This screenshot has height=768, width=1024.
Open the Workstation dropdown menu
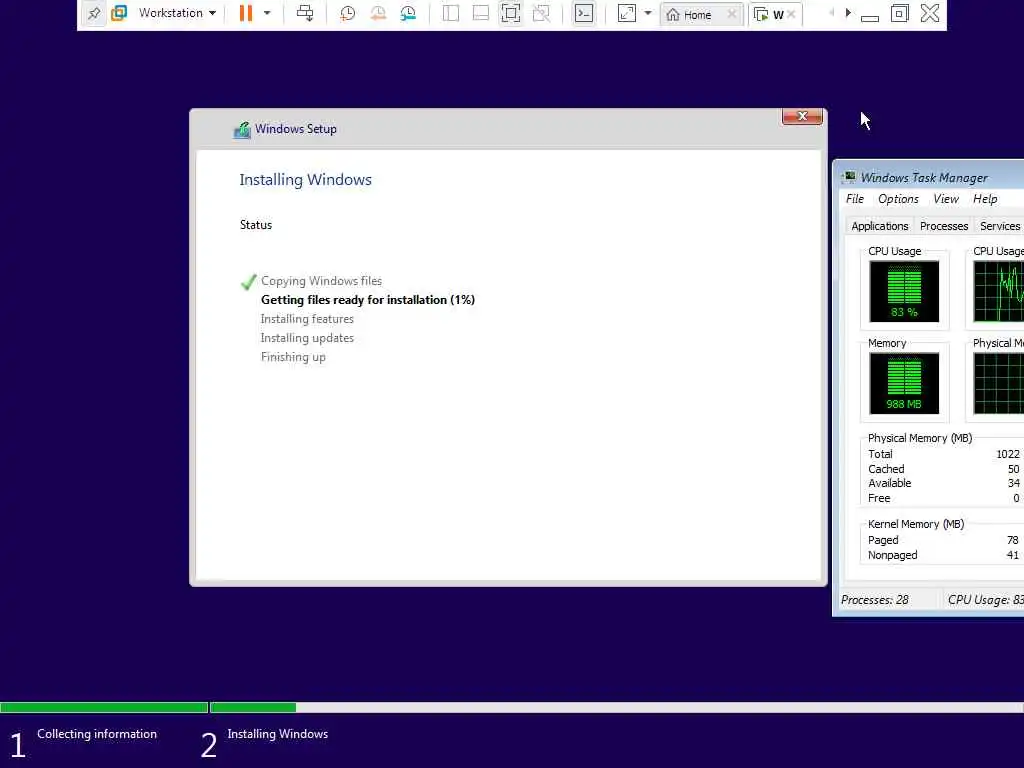(x=177, y=13)
